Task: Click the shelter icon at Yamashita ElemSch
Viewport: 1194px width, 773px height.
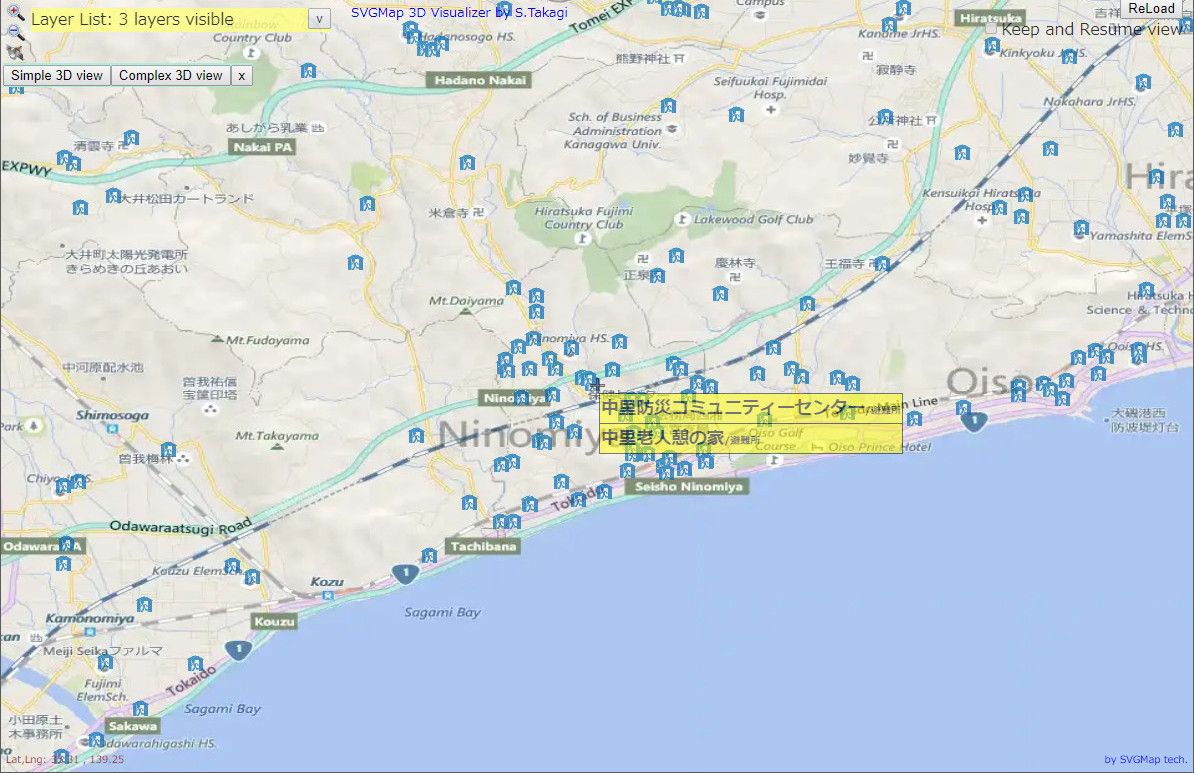Action: click(x=1081, y=228)
